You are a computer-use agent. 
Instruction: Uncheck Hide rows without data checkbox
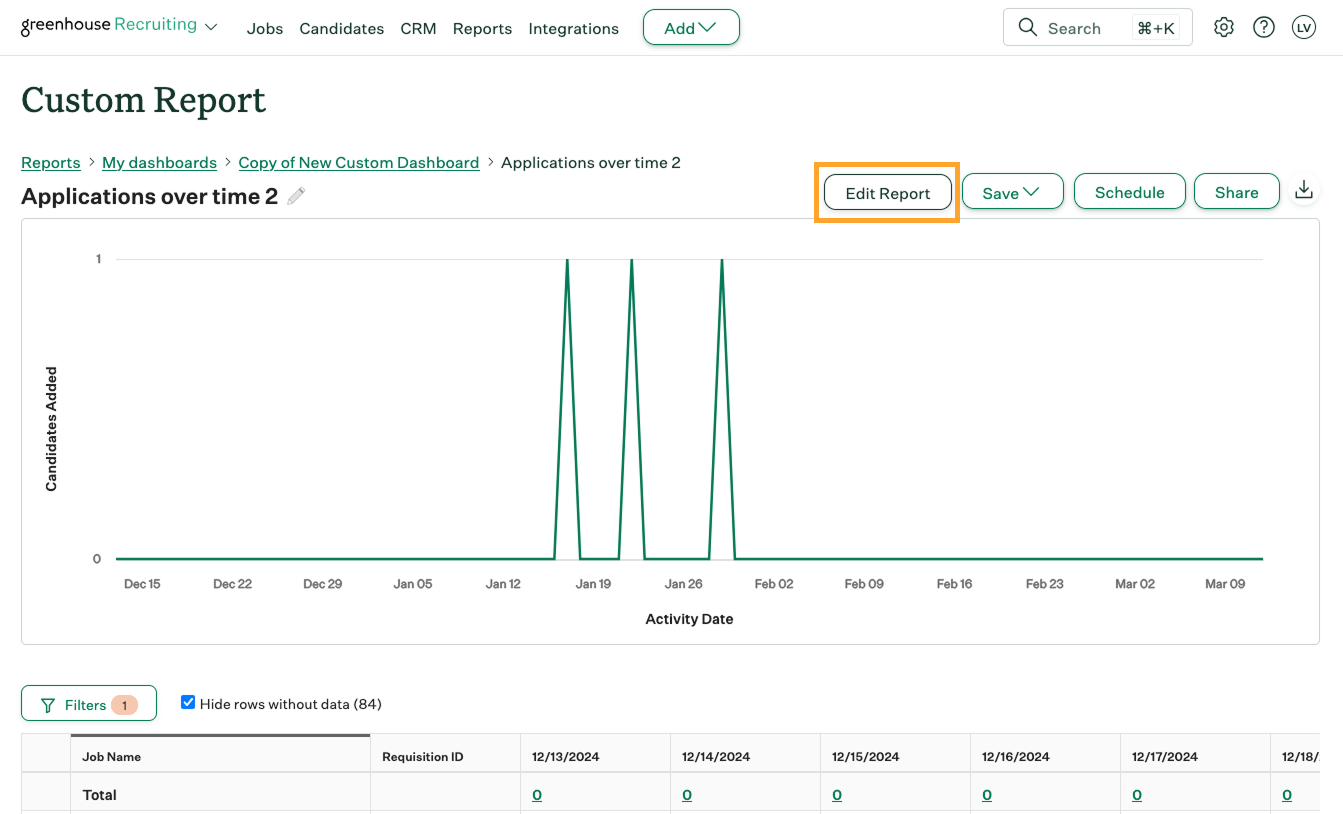click(188, 703)
